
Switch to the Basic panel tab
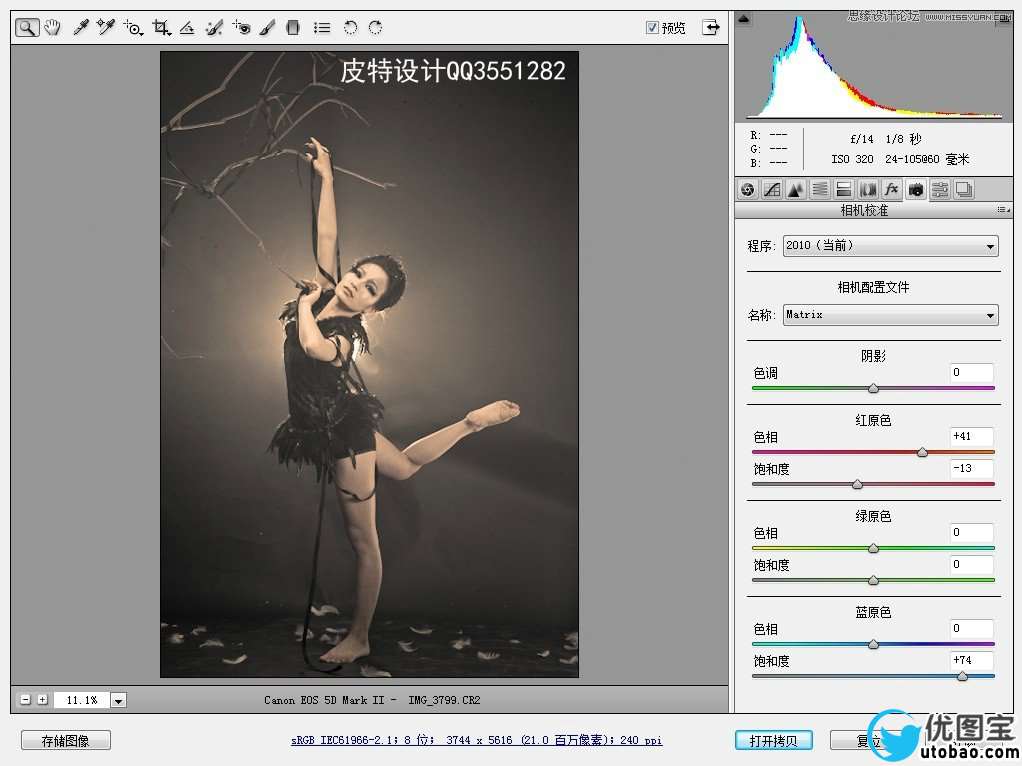coord(748,190)
